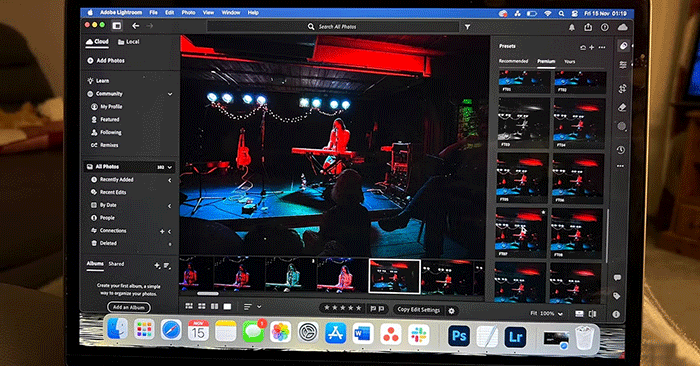
Task: Open the Versions history icon
Action: [621, 150]
